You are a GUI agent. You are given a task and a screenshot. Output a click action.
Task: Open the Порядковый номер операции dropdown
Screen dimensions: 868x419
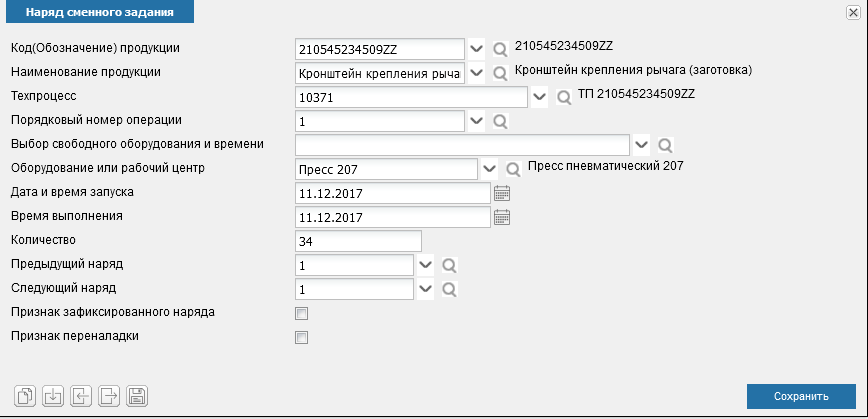point(476,121)
